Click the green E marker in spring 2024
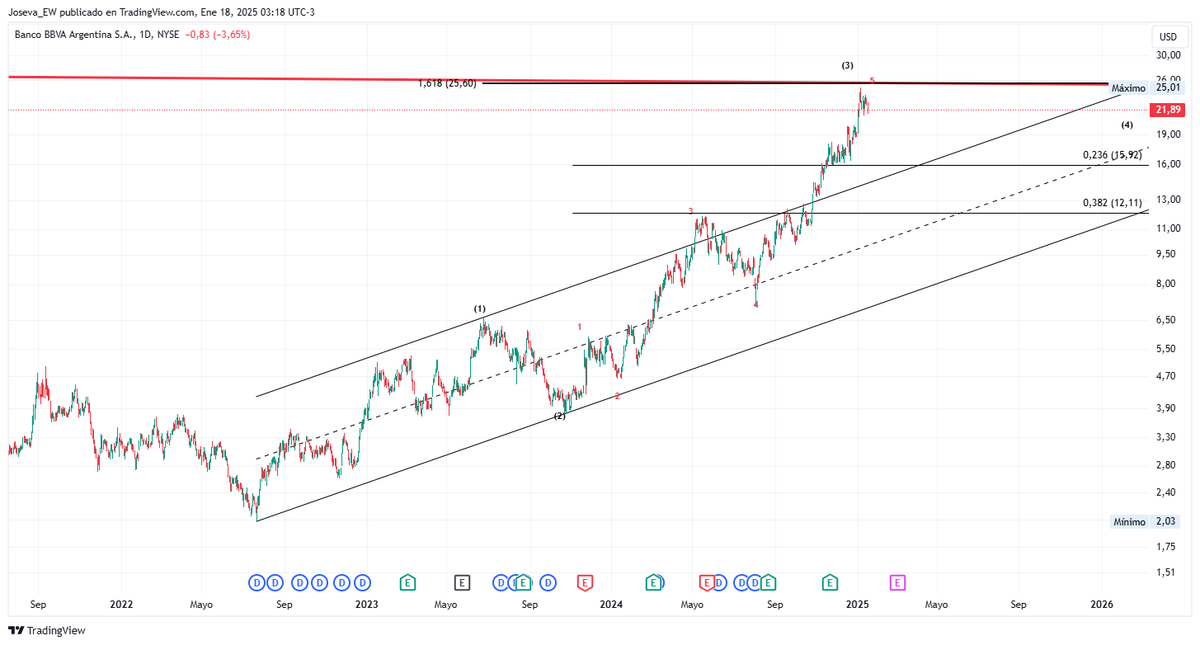The height and width of the screenshot is (645, 1200). (653, 582)
